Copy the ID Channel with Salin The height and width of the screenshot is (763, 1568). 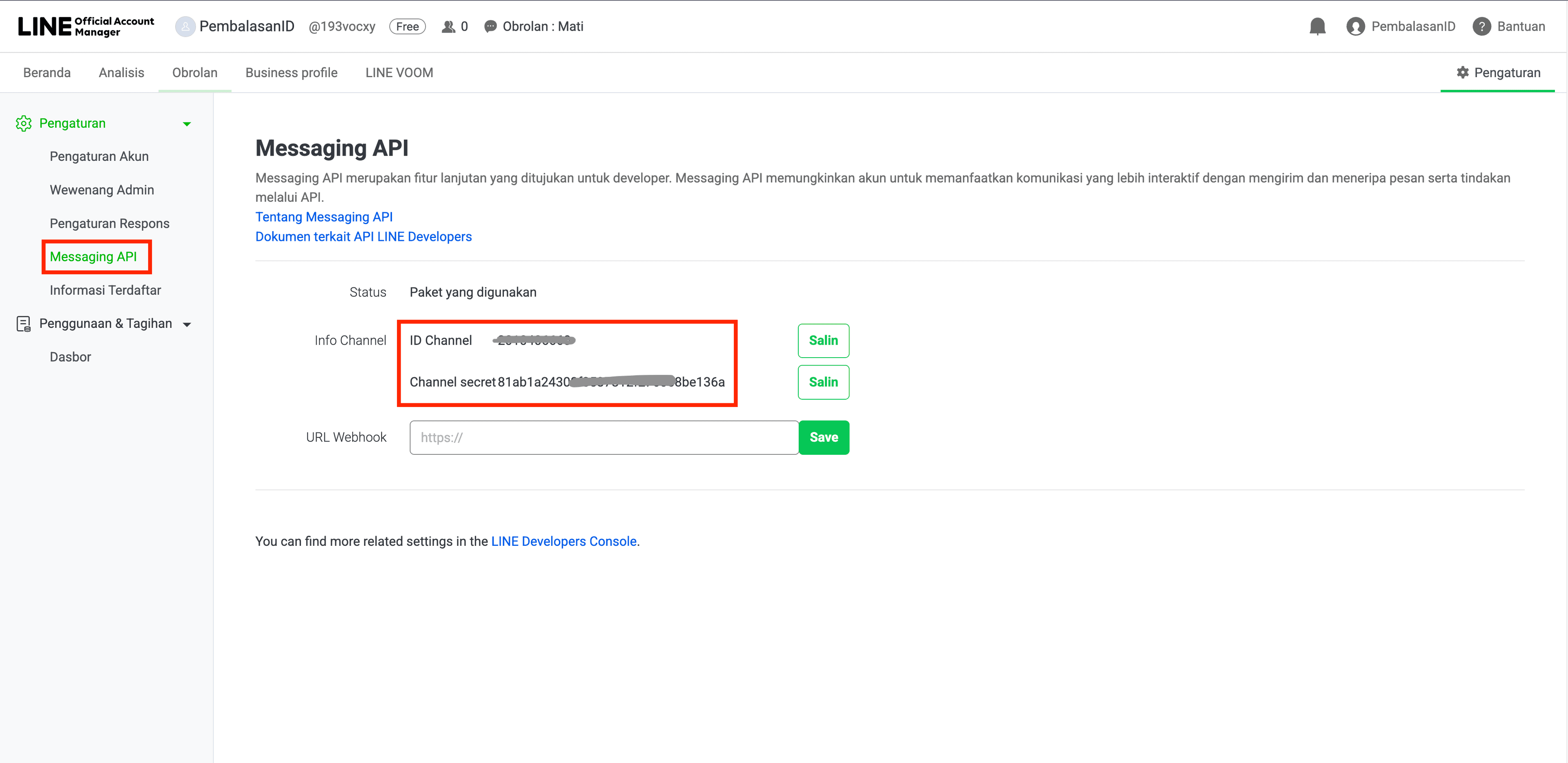coord(824,341)
